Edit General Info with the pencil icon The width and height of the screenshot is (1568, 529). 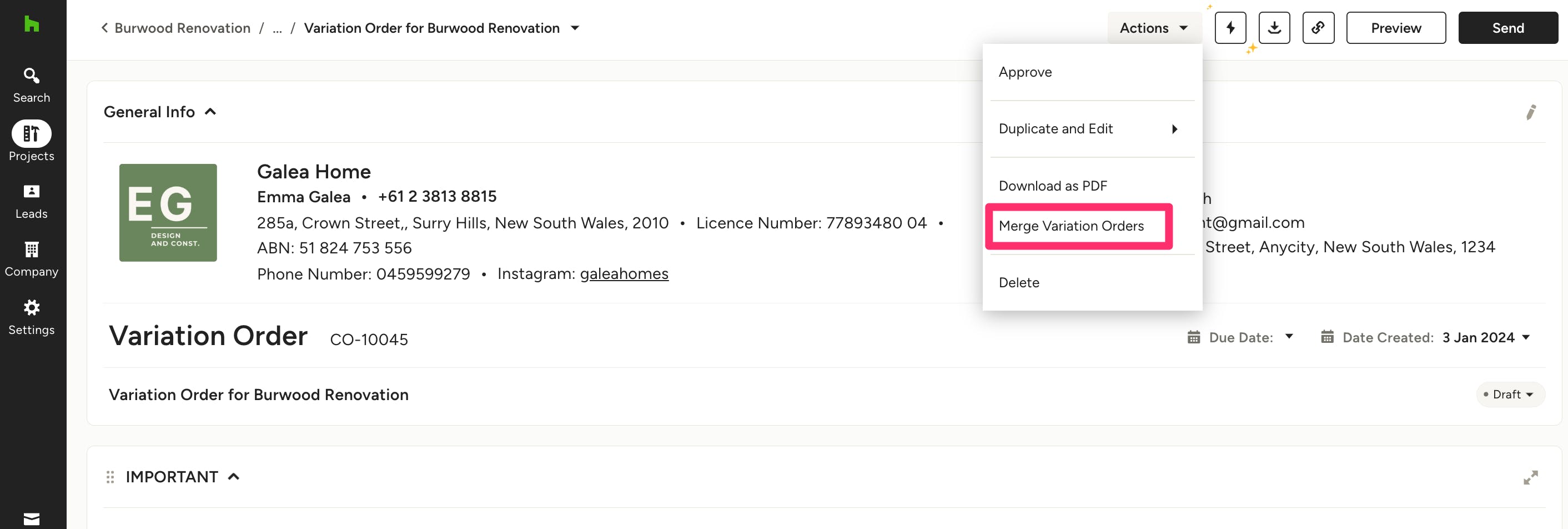(1531, 112)
